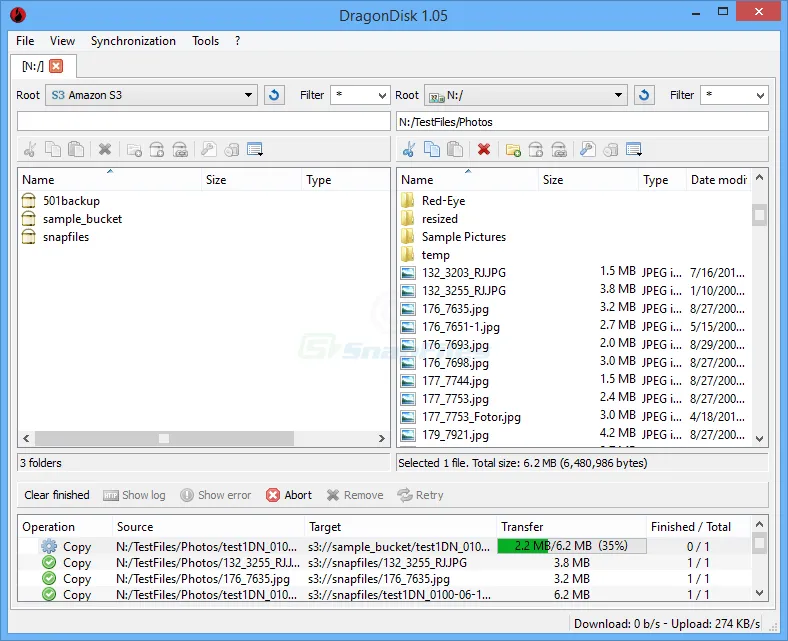This screenshot has width=788, height=641.
Task: Click Create bucket icon in left toolbar
Action: pyautogui.click(x=157, y=149)
